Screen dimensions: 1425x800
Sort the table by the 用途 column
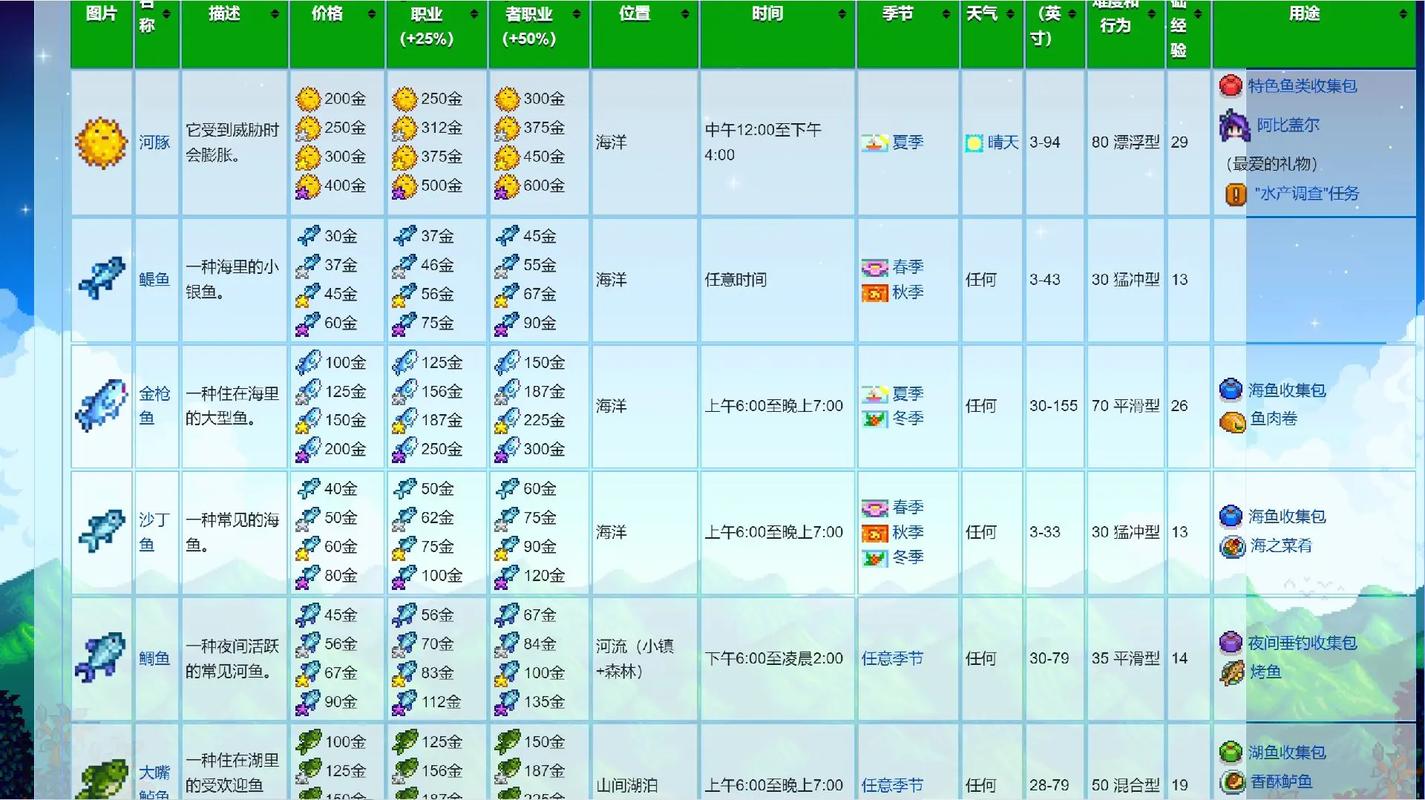(1314, 34)
